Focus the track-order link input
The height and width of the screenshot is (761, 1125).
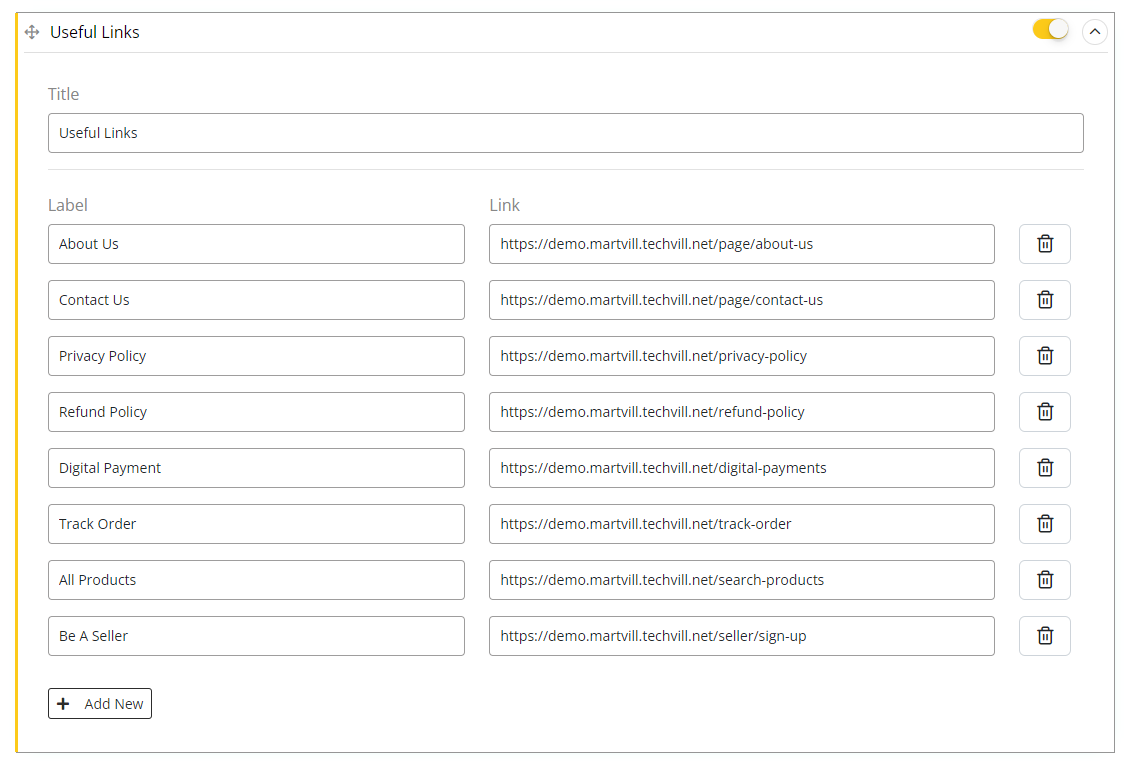741,524
